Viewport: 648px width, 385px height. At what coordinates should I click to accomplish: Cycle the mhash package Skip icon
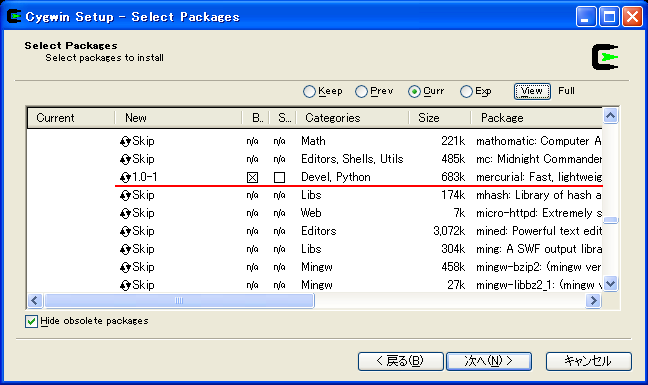[x=125, y=195]
